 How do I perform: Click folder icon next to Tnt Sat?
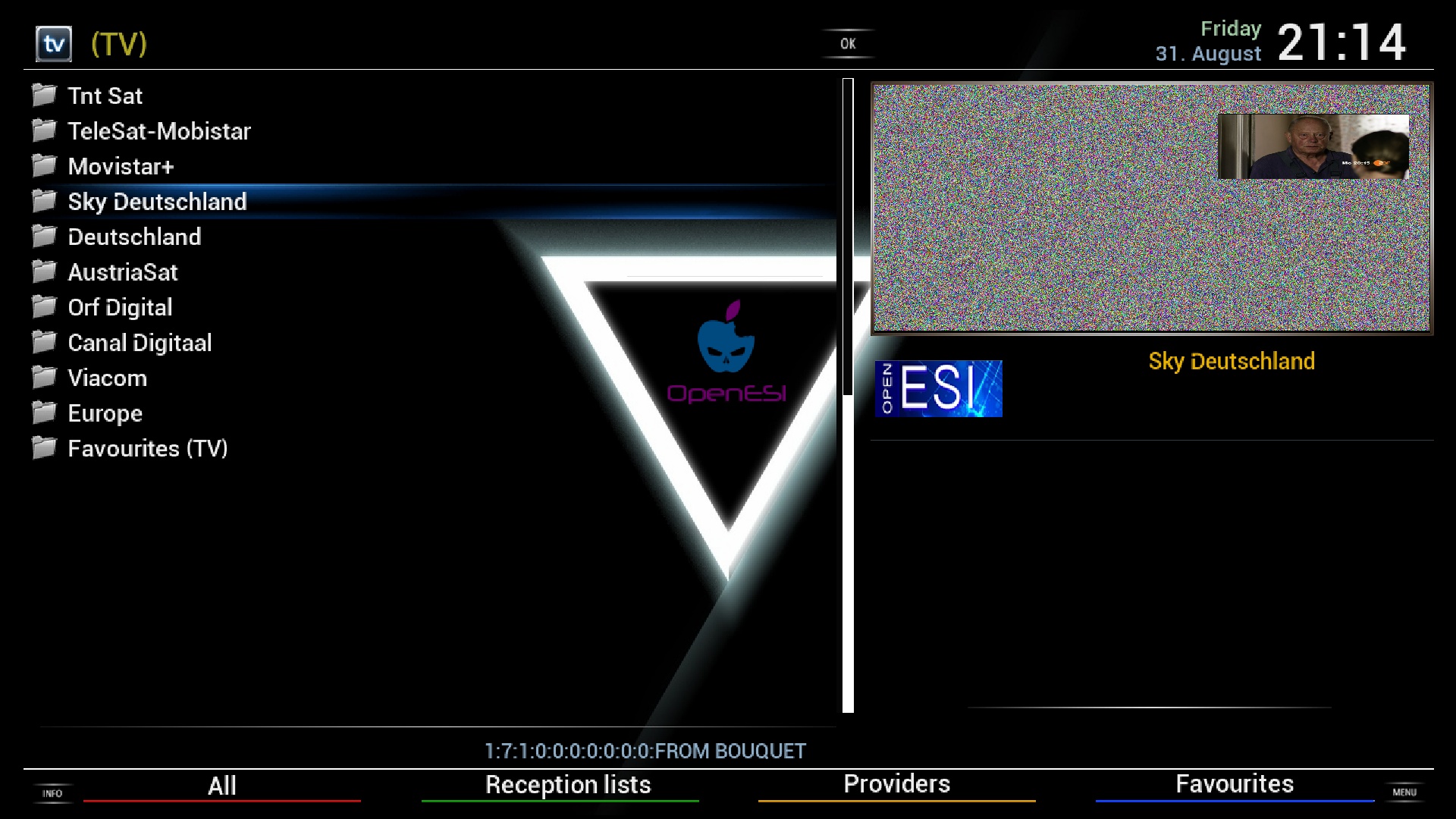coord(44,96)
